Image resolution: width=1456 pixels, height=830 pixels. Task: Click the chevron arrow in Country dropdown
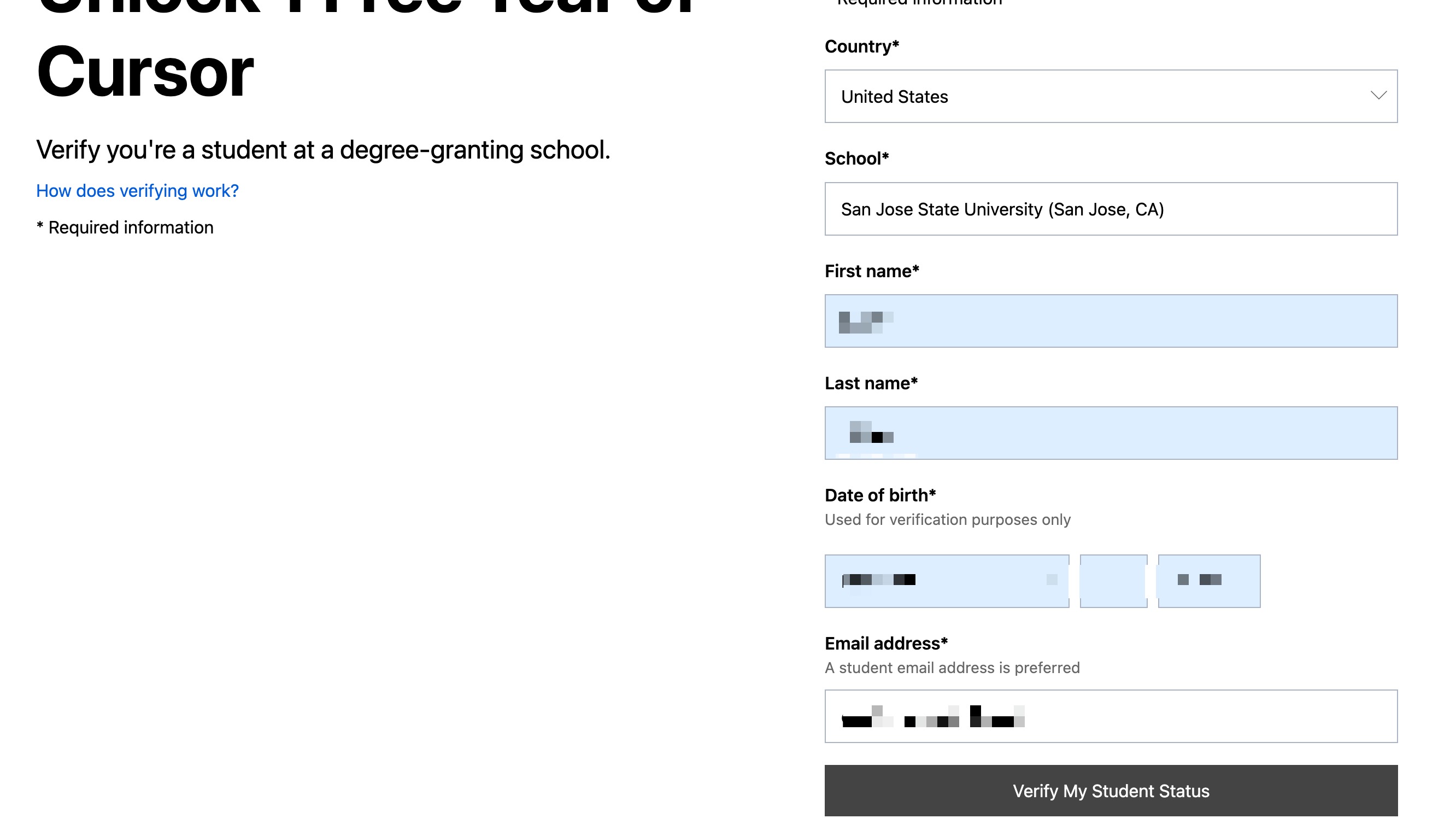click(1378, 96)
